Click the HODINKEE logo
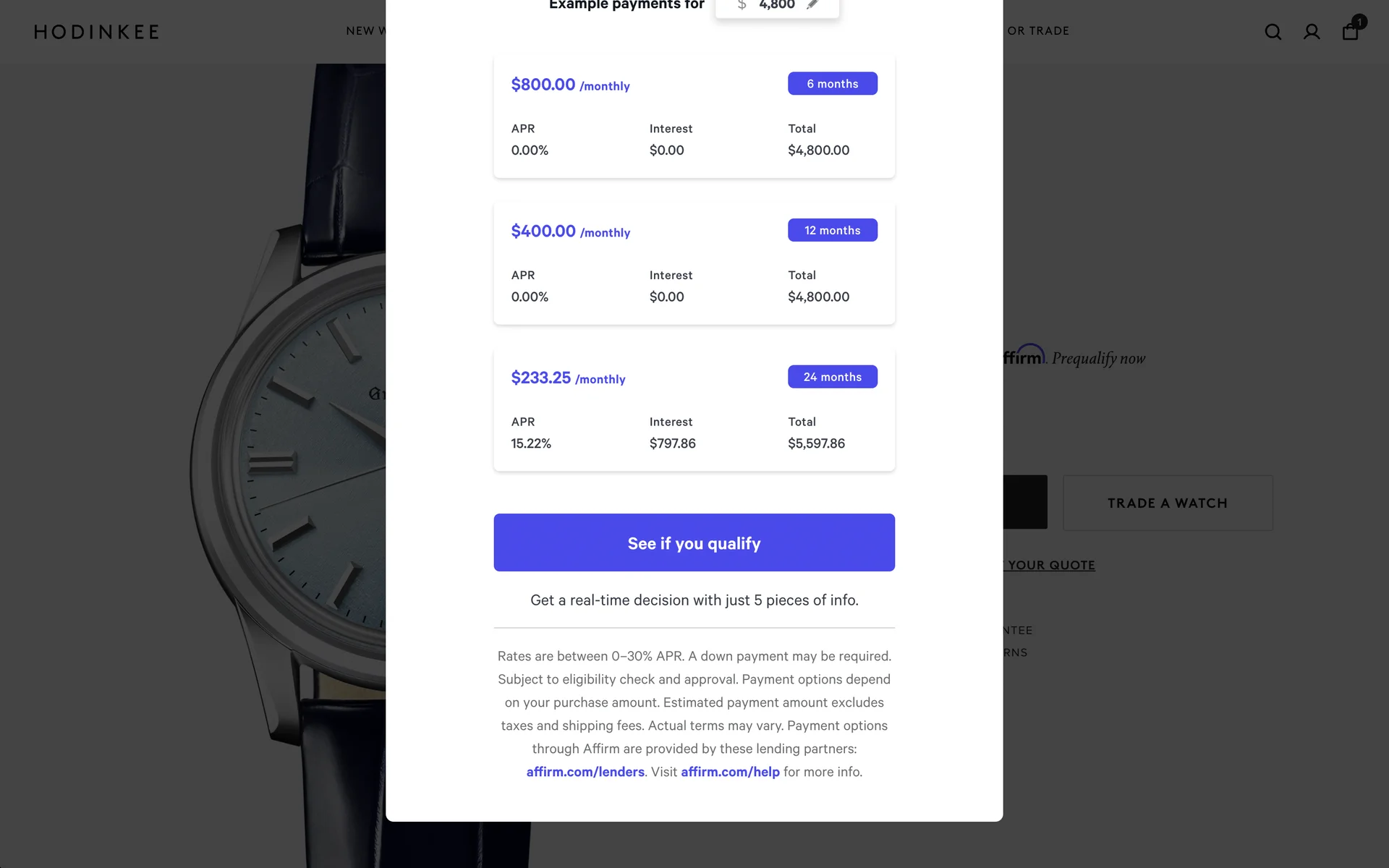 click(96, 32)
